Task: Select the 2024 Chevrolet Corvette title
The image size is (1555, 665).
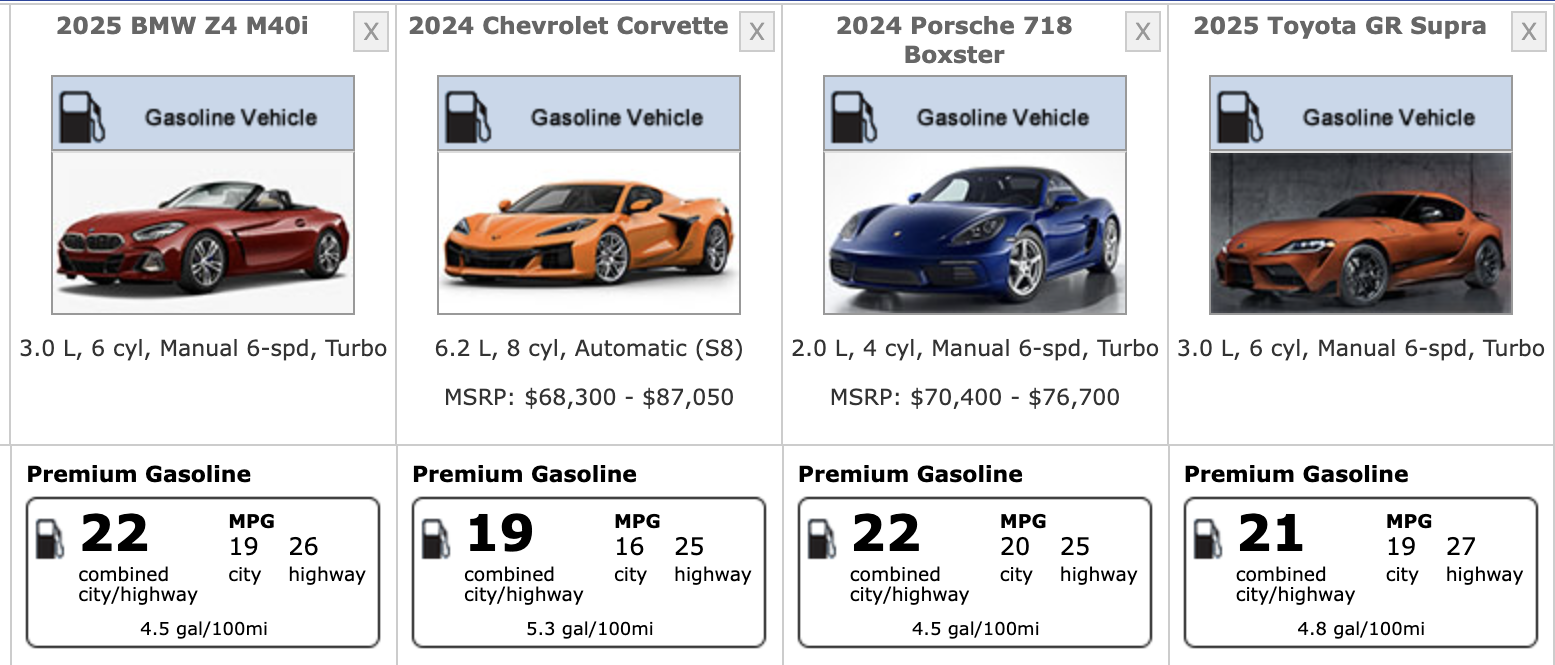Action: pos(568,26)
